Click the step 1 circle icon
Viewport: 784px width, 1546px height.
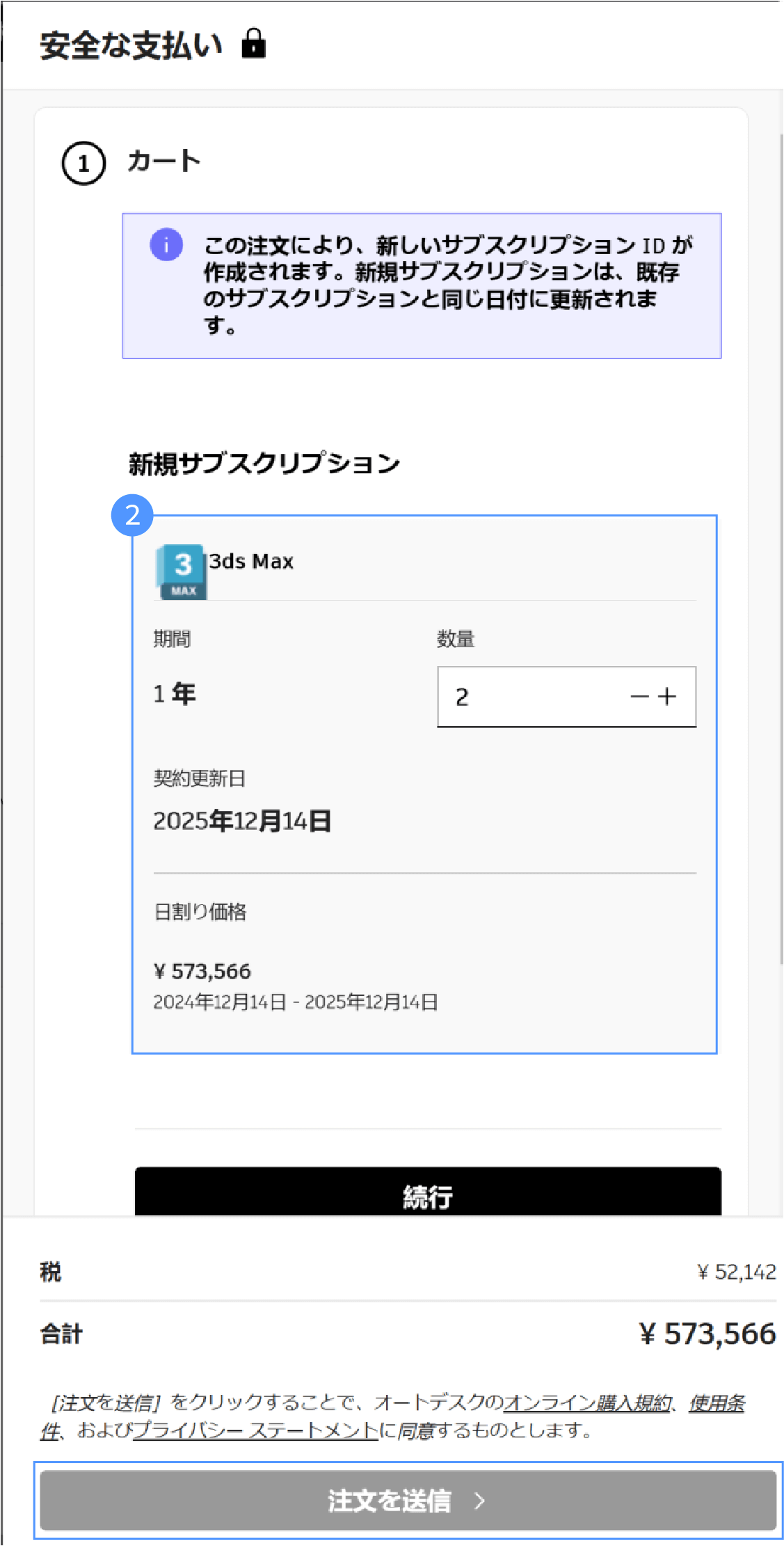coord(83,164)
